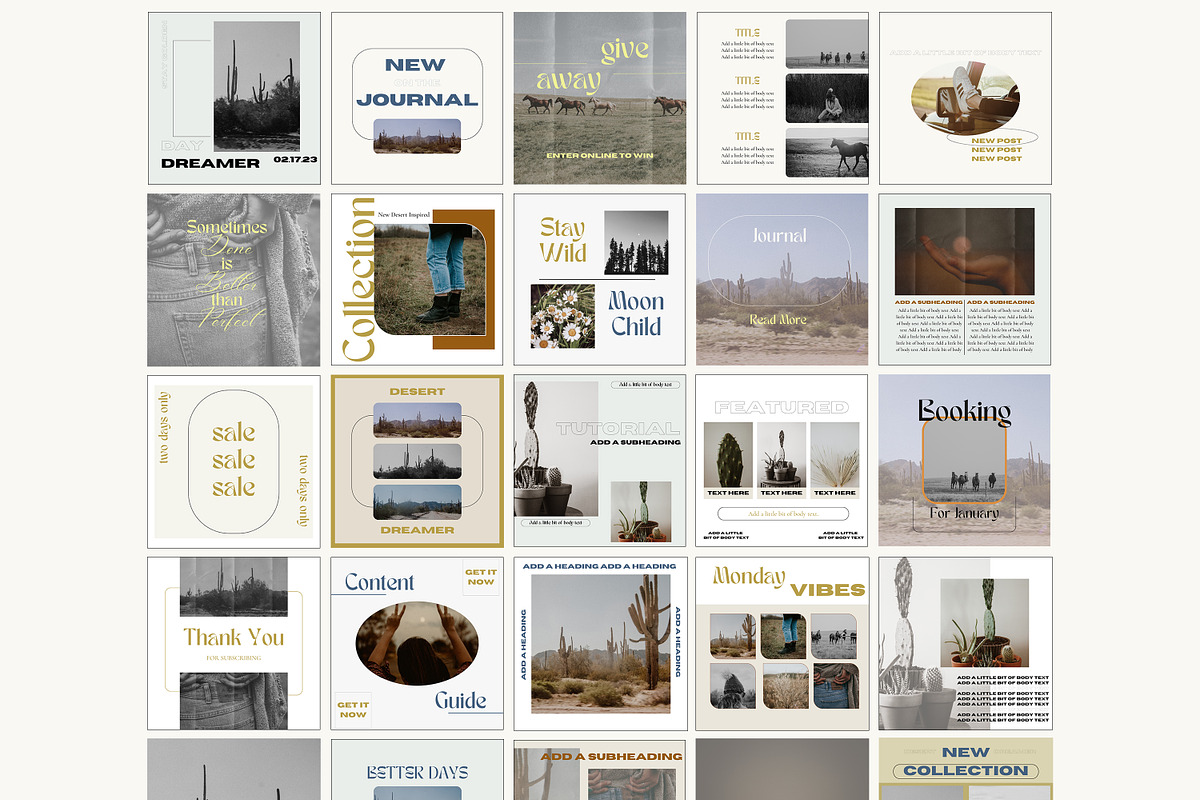Open the Content Guide template

click(x=417, y=644)
